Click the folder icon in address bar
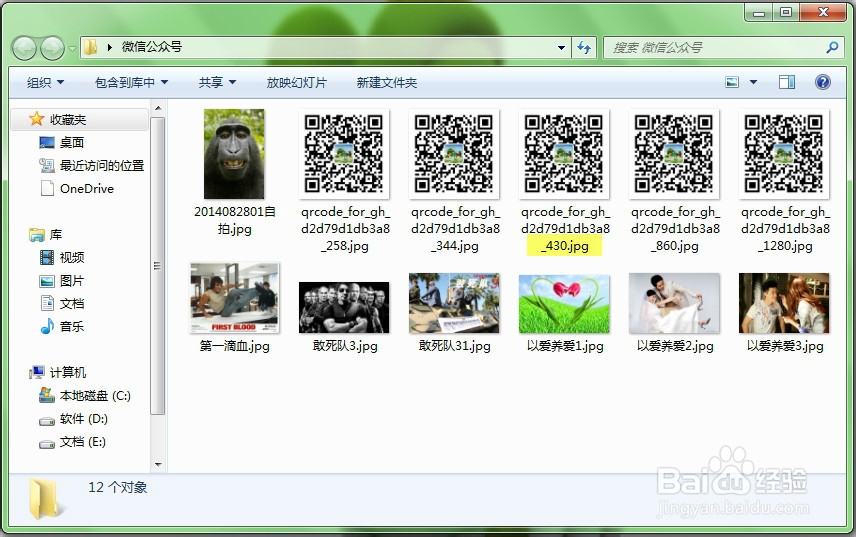This screenshot has width=856, height=537. pyautogui.click(x=91, y=47)
